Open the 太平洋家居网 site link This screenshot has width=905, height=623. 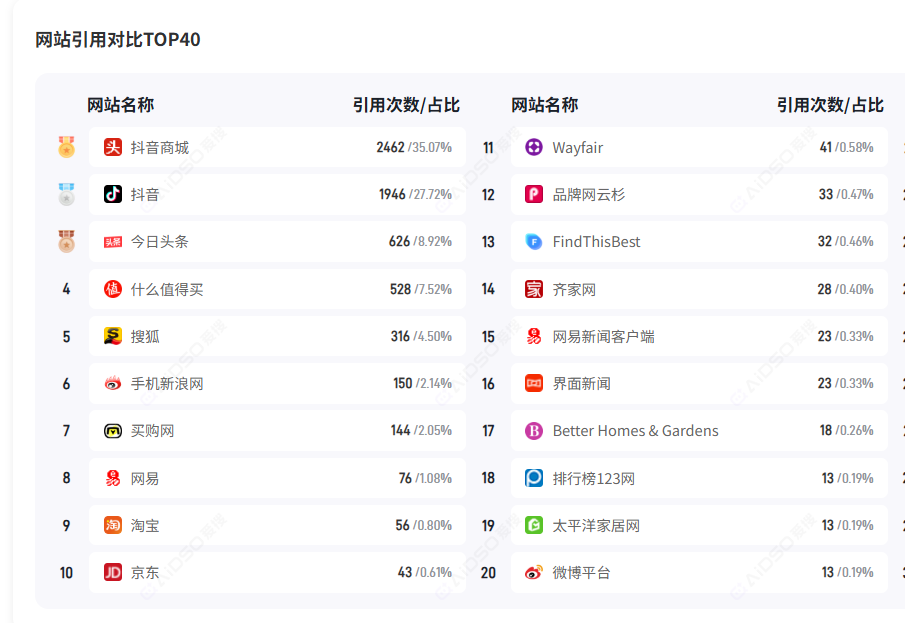click(x=596, y=525)
